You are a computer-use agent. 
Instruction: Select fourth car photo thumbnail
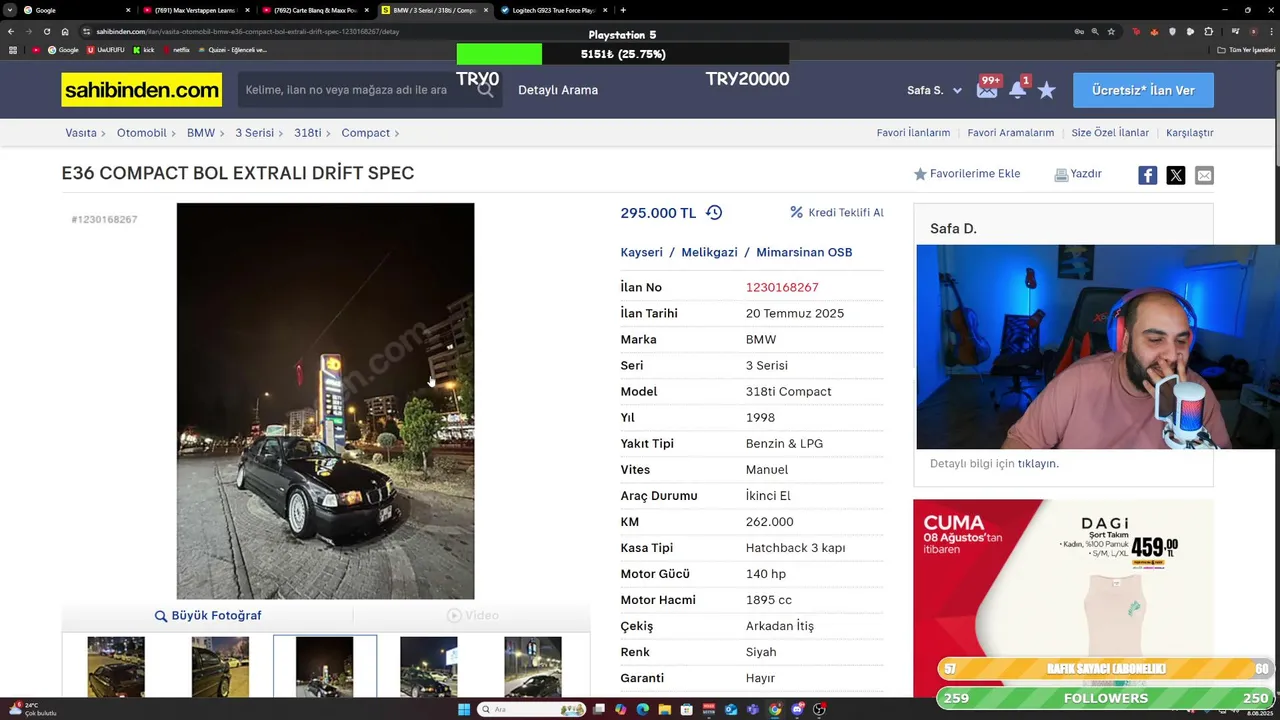[428, 667]
